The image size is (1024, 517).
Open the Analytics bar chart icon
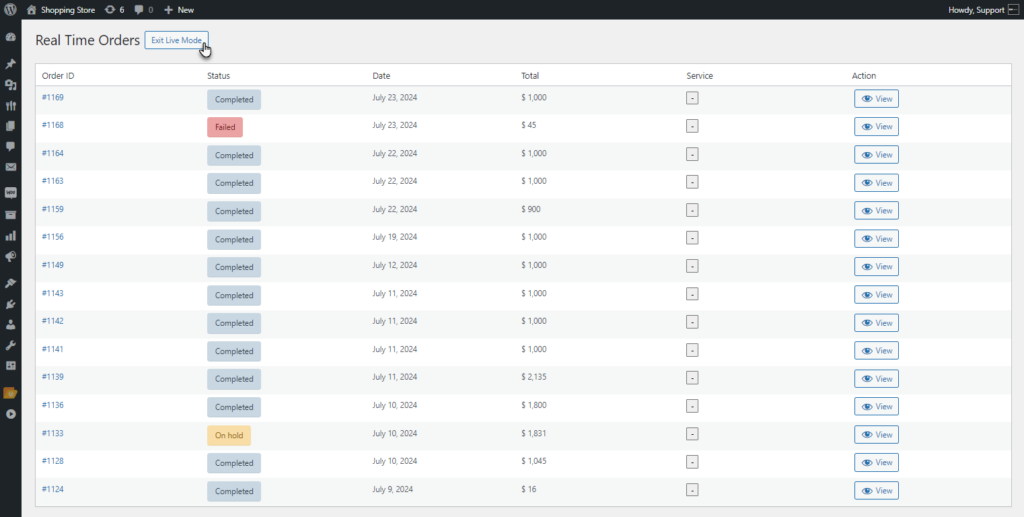tap(10, 236)
